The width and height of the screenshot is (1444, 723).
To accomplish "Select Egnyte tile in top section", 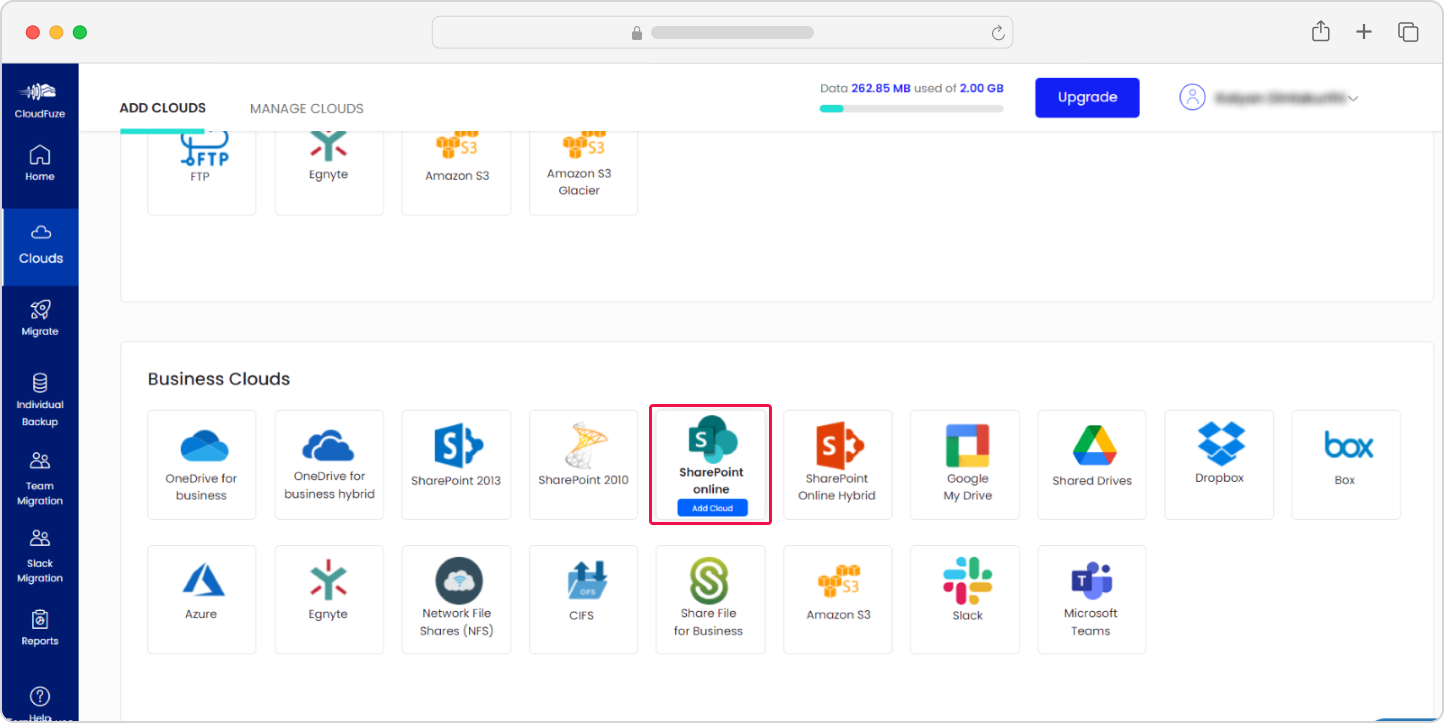I will click(x=329, y=172).
